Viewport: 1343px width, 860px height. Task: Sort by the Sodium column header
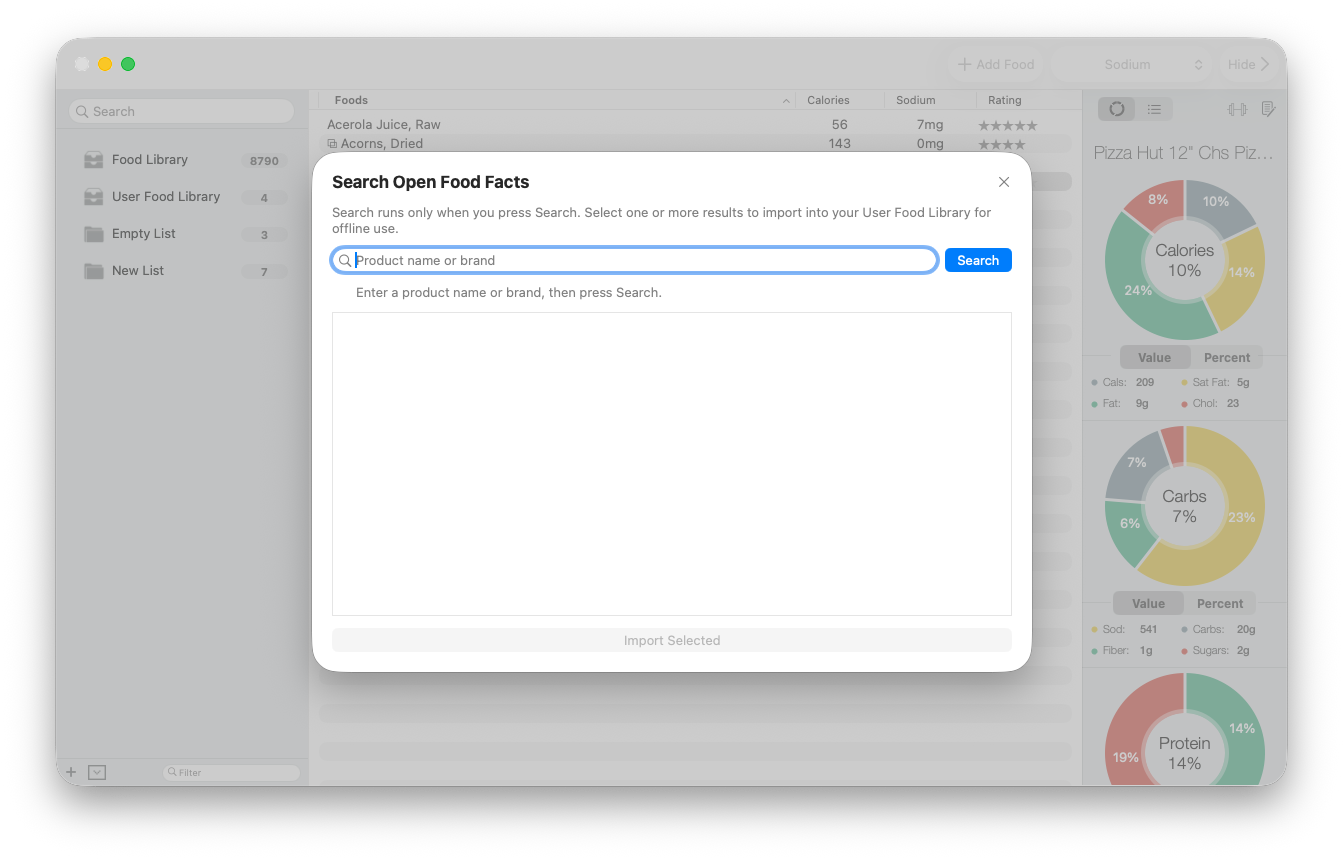click(930, 100)
